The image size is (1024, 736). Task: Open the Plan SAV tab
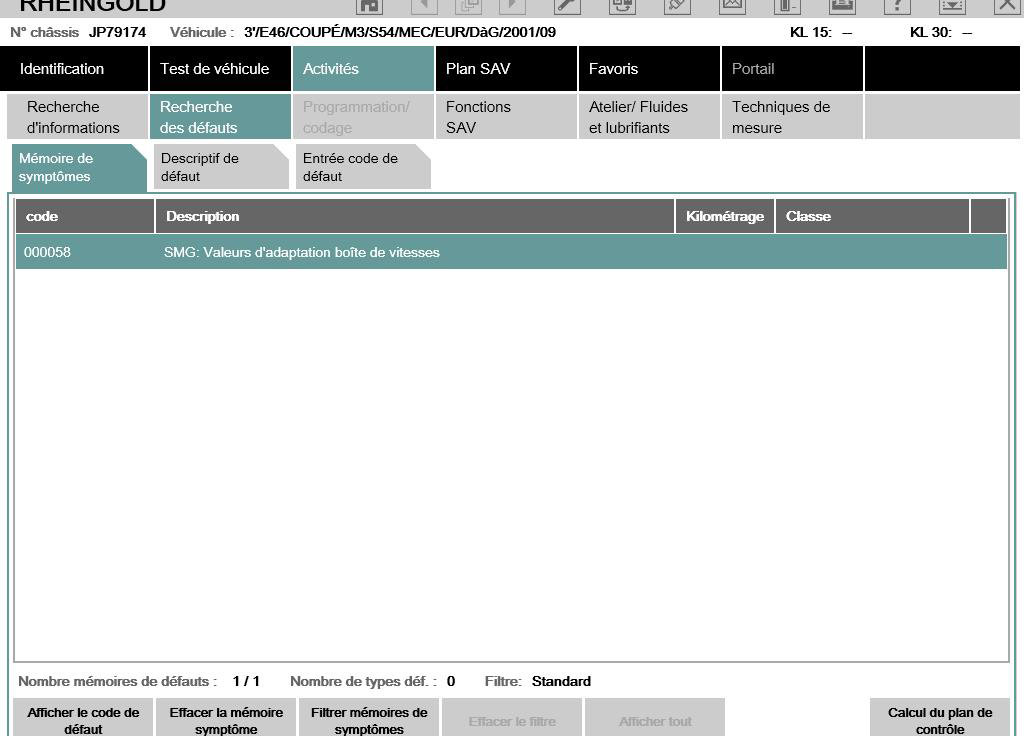(506, 69)
